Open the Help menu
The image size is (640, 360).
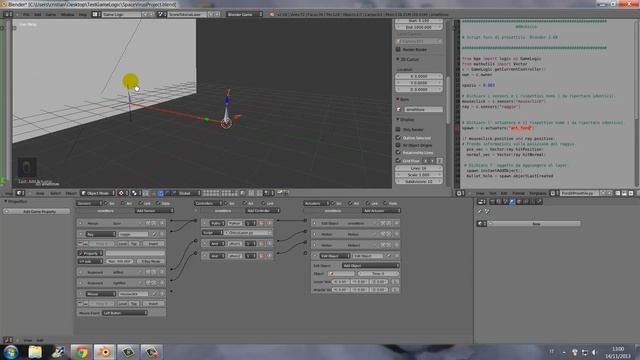pos(83,14)
